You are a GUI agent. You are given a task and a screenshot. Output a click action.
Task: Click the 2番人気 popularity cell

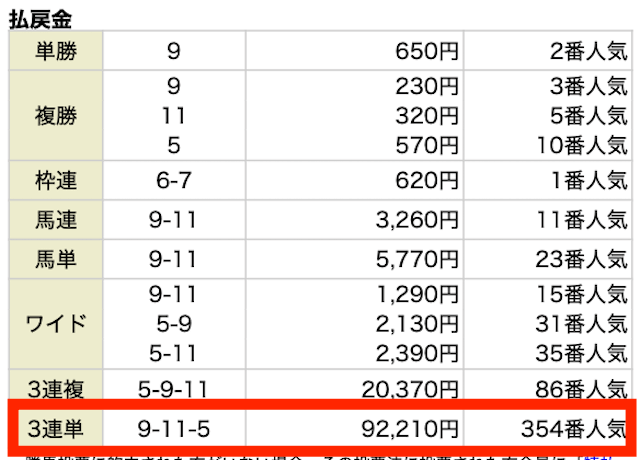pyautogui.click(x=588, y=51)
